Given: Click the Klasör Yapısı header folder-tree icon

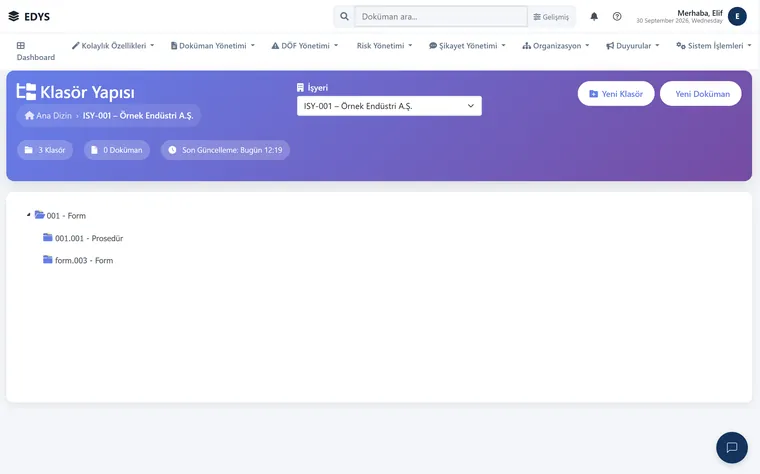Looking at the screenshot, I should tap(26, 92).
